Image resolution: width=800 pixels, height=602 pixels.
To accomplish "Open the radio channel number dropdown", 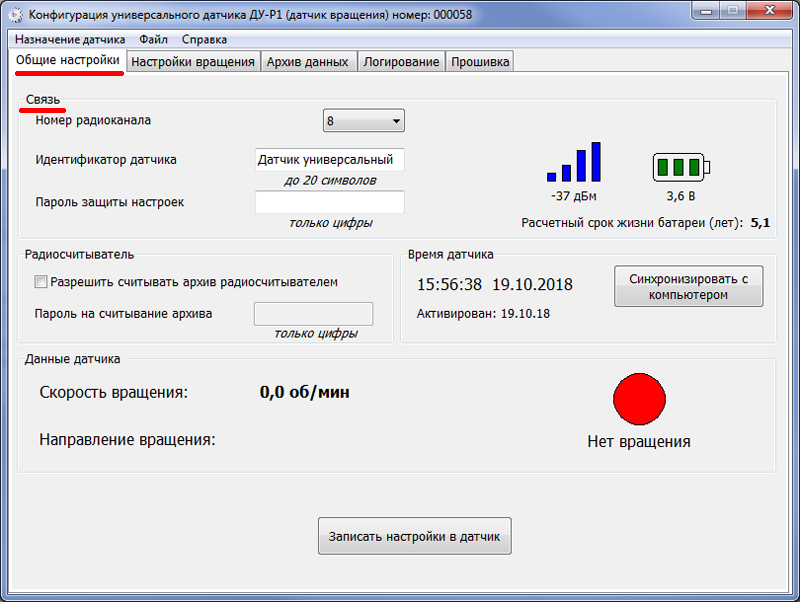I will (x=364, y=121).
